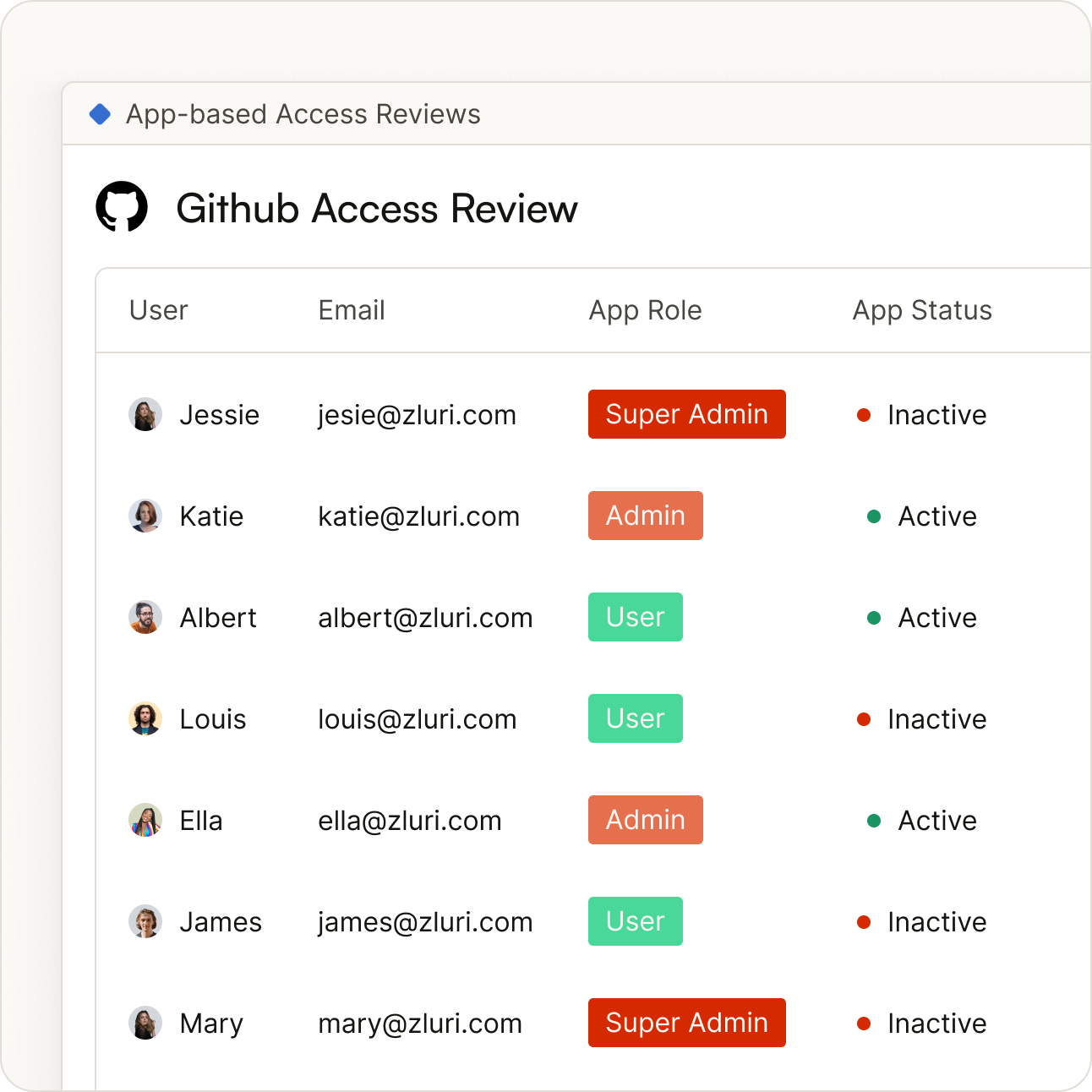Click Ella's Active status
This screenshot has height=1092, width=1092.
(922, 821)
